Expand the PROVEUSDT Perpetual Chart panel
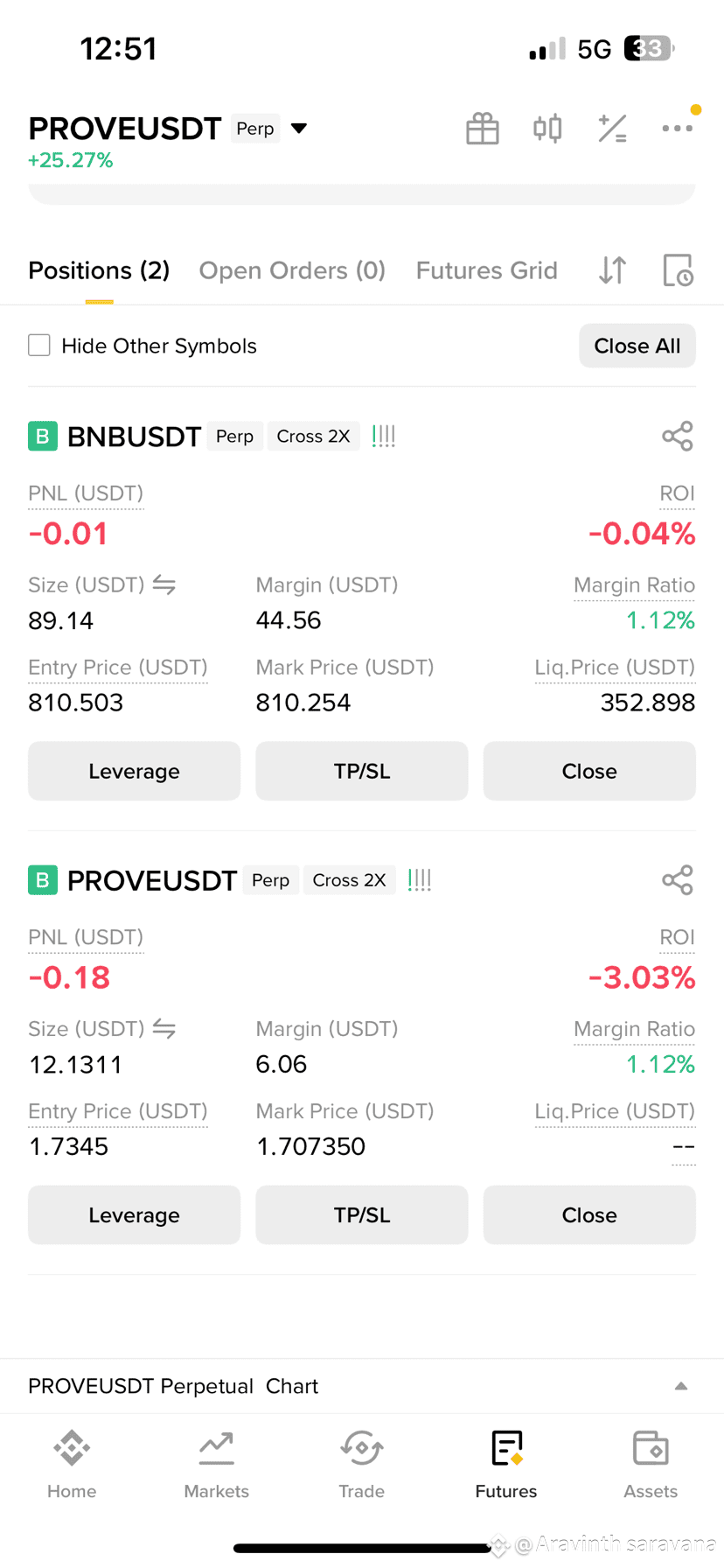The height and width of the screenshot is (1568, 724). (x=681, y=1386)
